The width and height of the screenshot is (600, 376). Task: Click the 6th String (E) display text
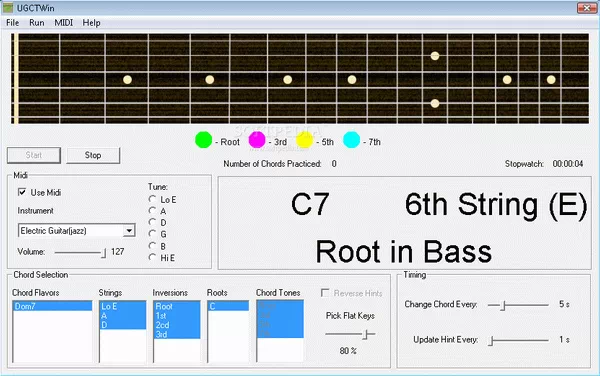[x=496, y=206]
